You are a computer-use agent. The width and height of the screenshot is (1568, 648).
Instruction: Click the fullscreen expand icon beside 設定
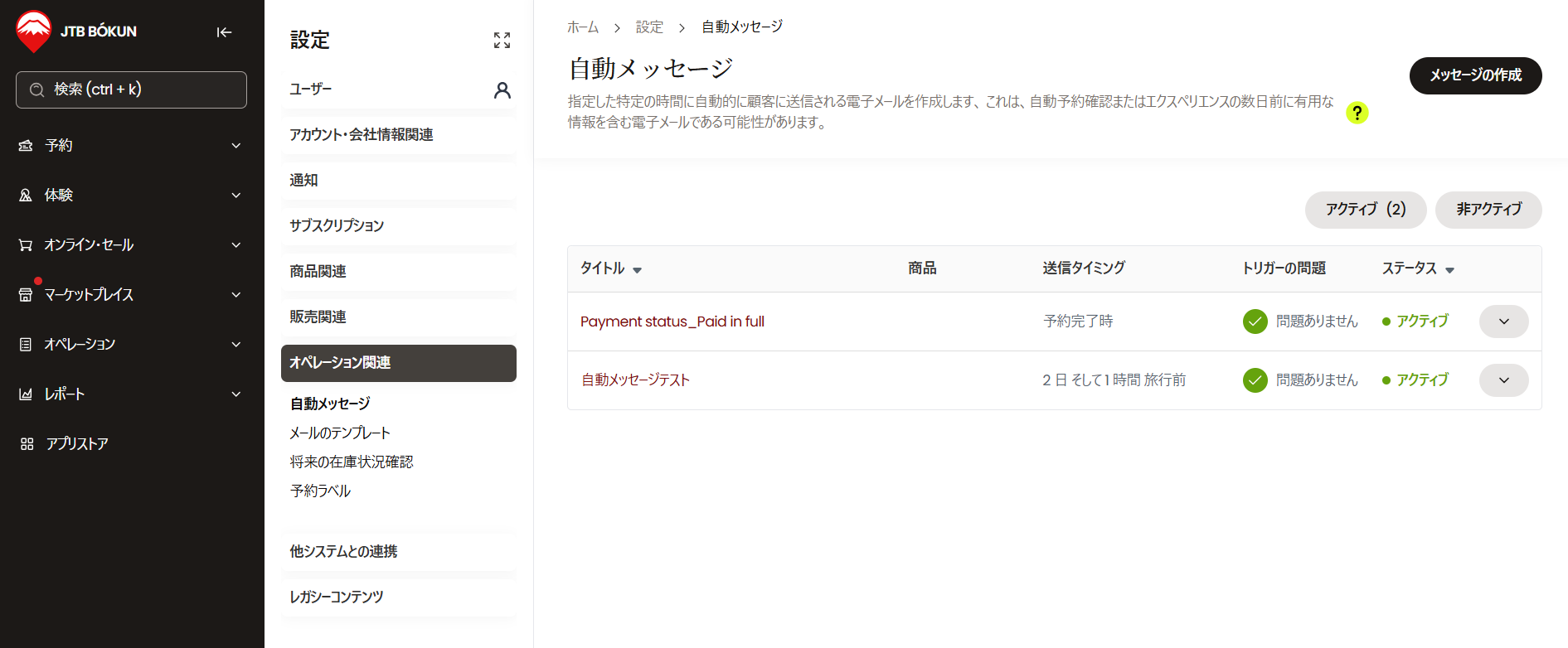pos(502,41)
